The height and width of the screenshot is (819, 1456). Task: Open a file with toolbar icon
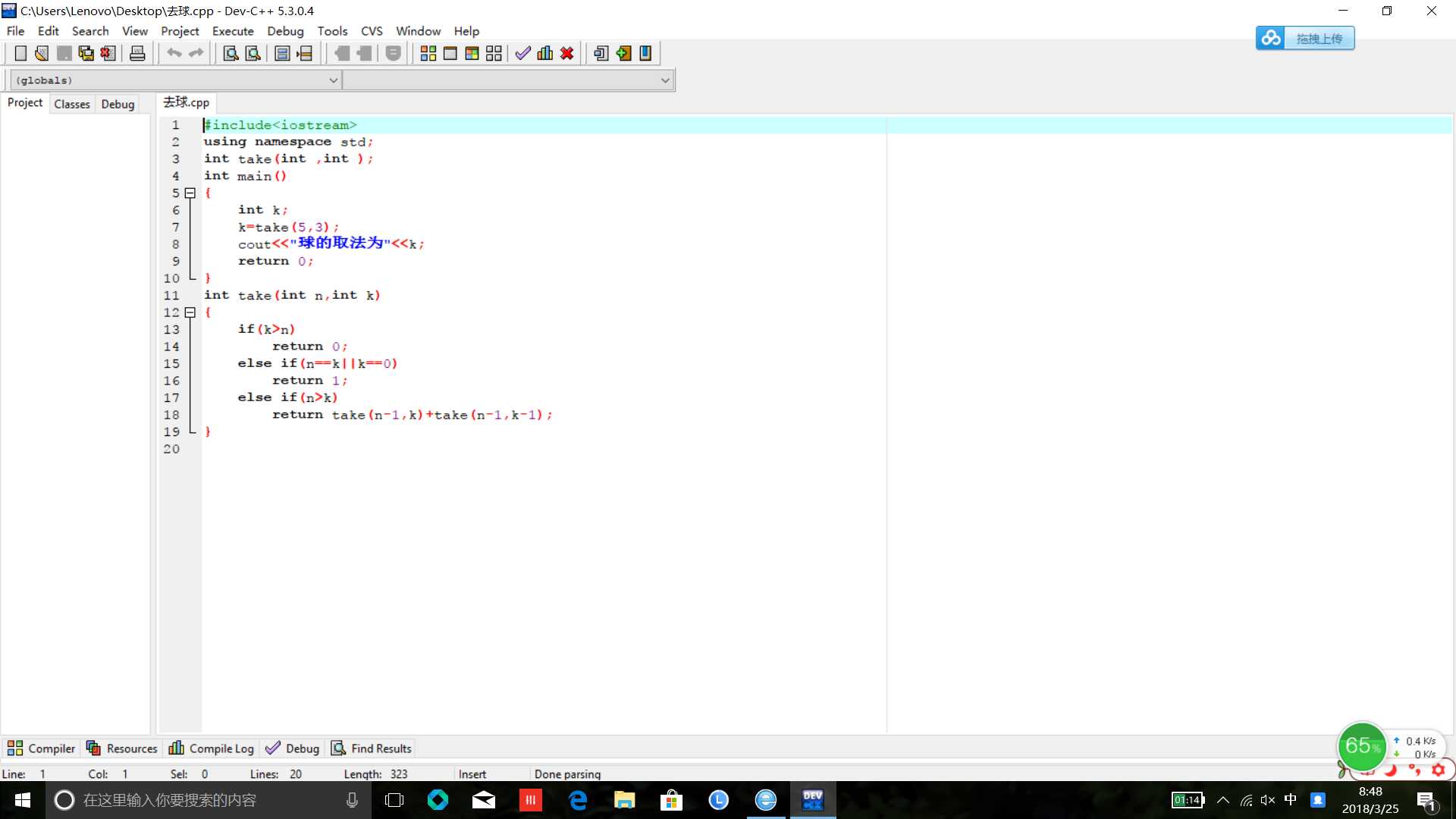(42, 53)
